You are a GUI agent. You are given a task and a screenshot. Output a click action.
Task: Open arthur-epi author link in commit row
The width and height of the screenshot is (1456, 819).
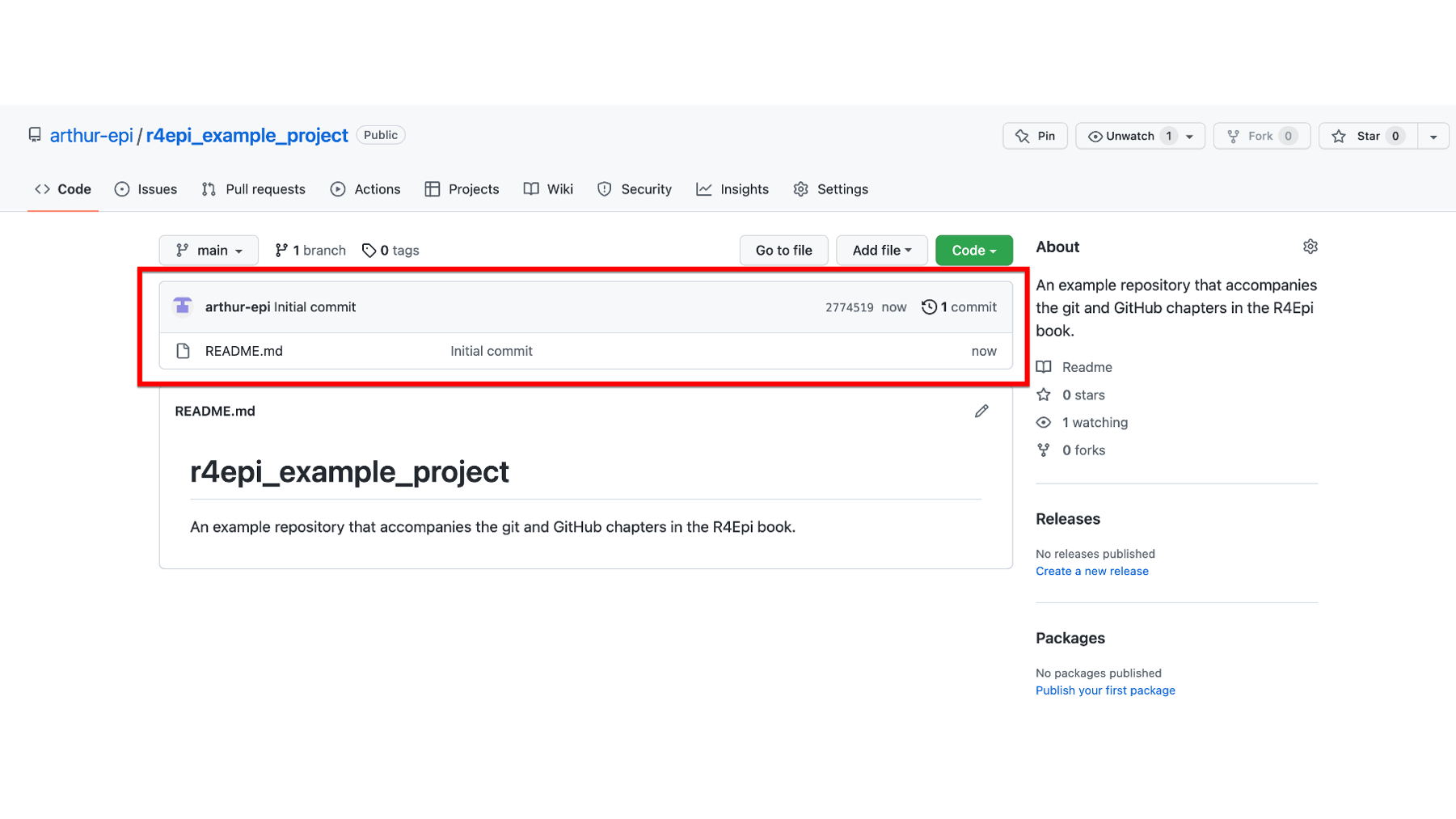click(x=238, y=307)
